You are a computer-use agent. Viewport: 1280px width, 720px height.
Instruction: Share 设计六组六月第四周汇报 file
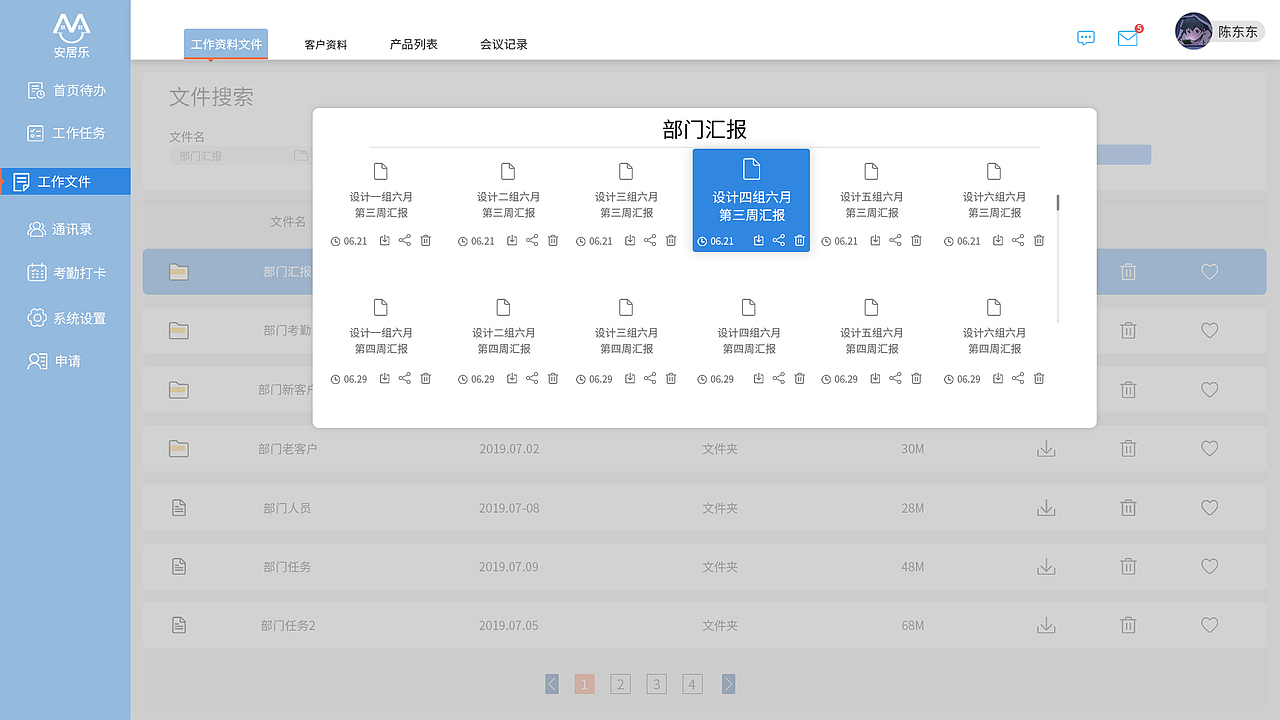click(x=1017, y=378)
